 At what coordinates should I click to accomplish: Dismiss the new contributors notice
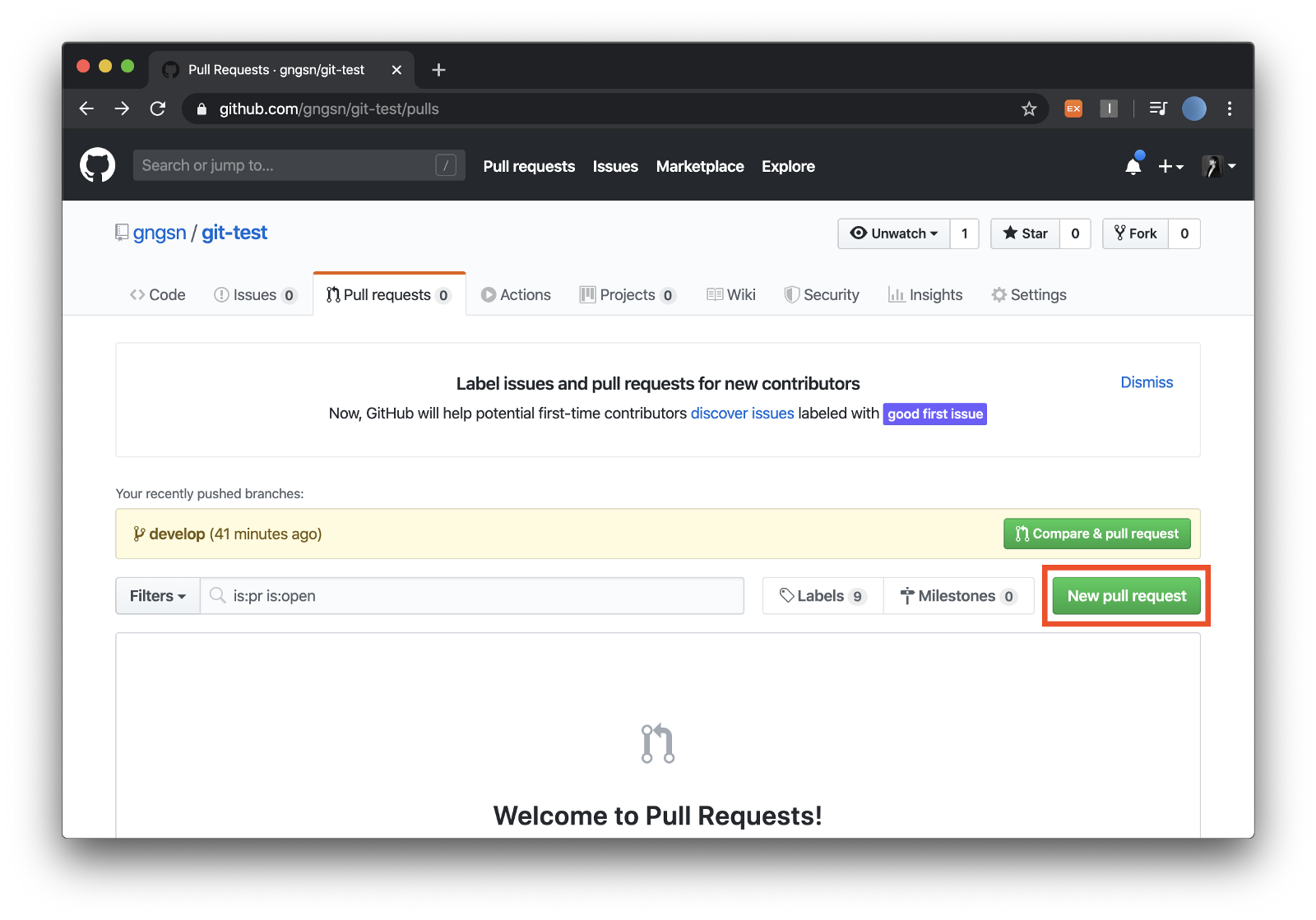tap(1147, 382)
